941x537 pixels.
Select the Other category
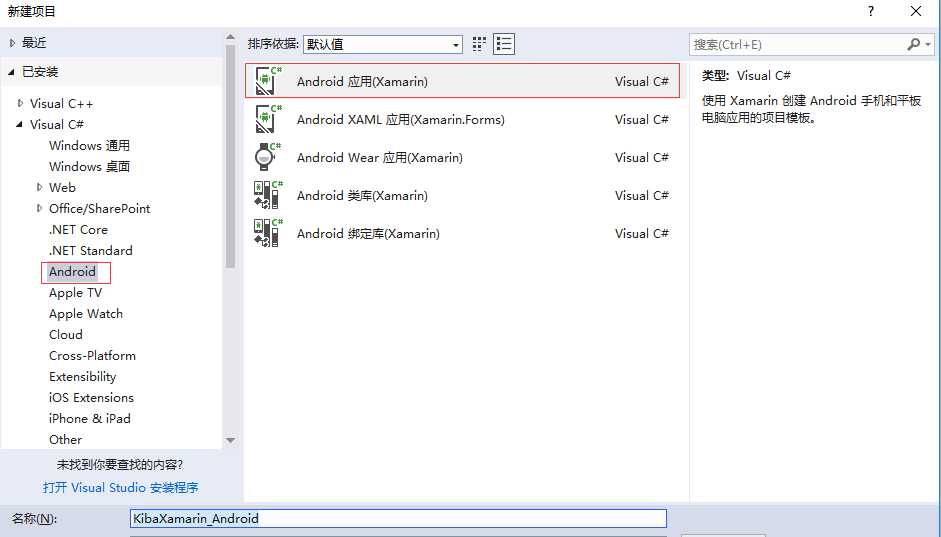point(65,439)
